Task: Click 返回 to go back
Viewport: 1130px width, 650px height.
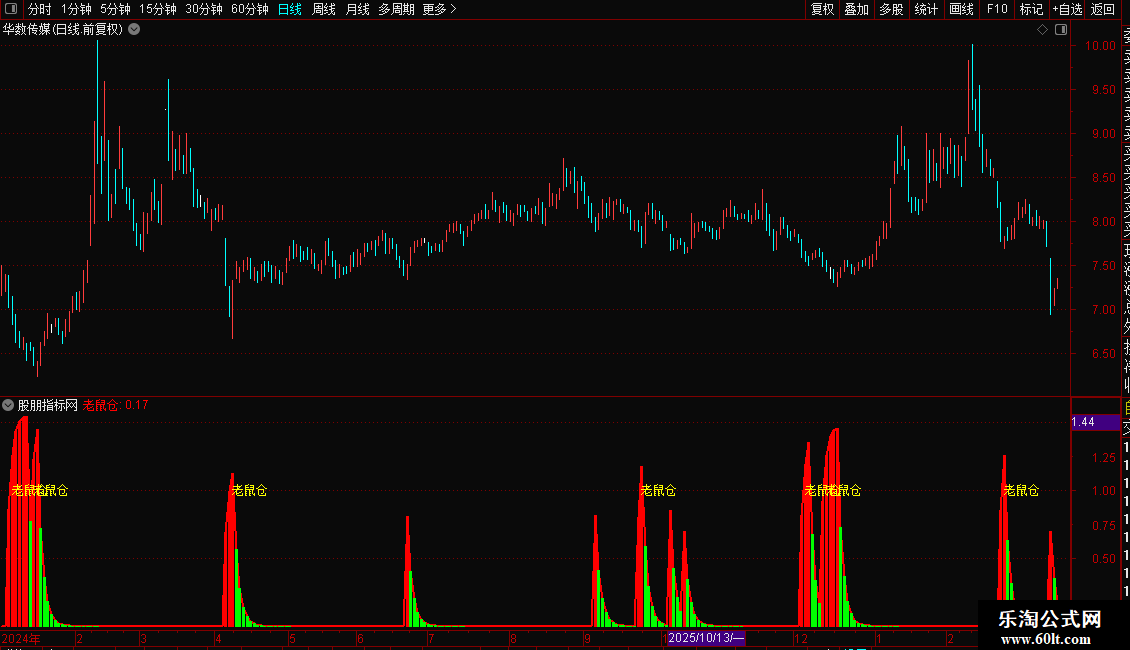Action: point(1103,9)
